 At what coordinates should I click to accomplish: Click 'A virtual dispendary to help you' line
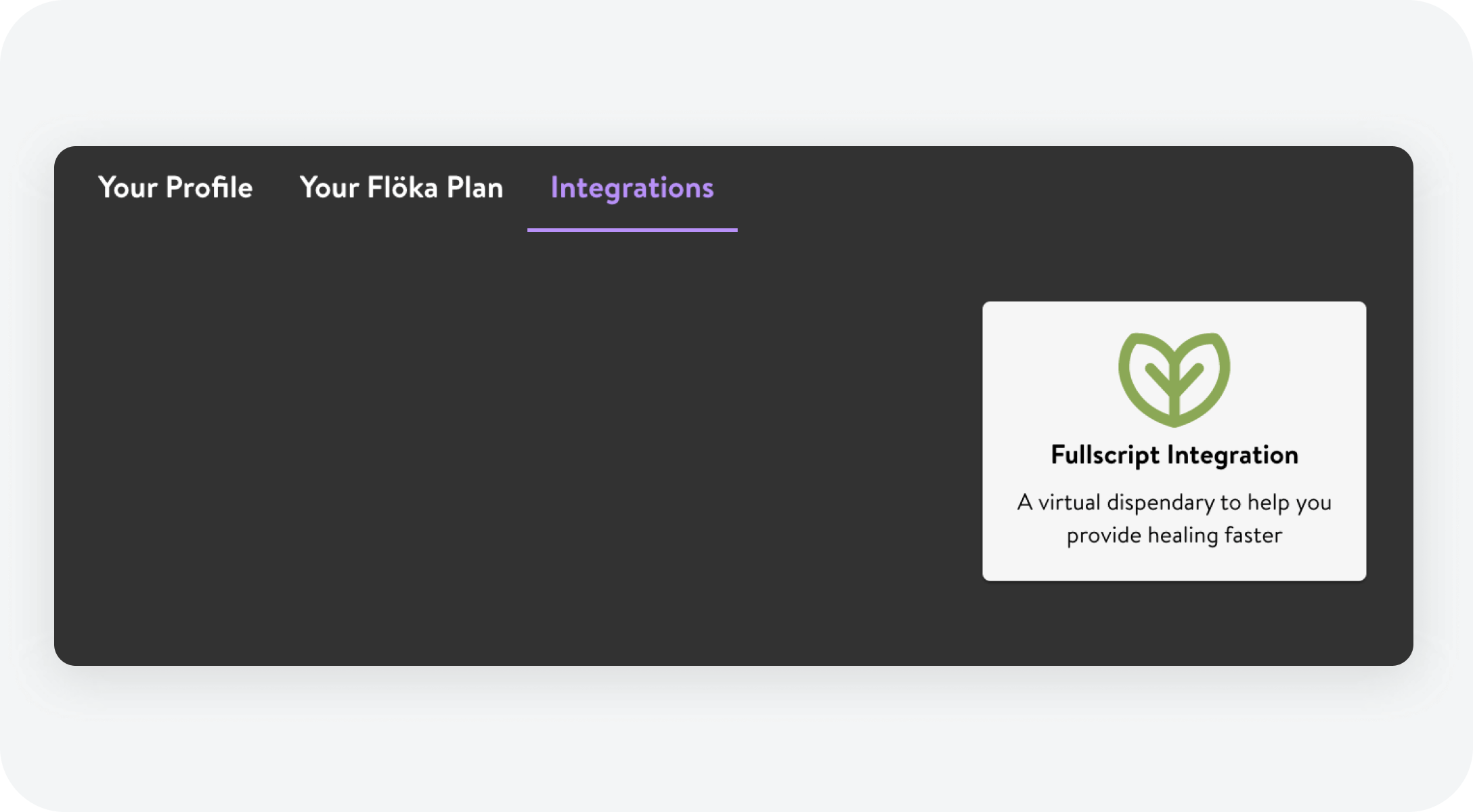(1174, 503)
